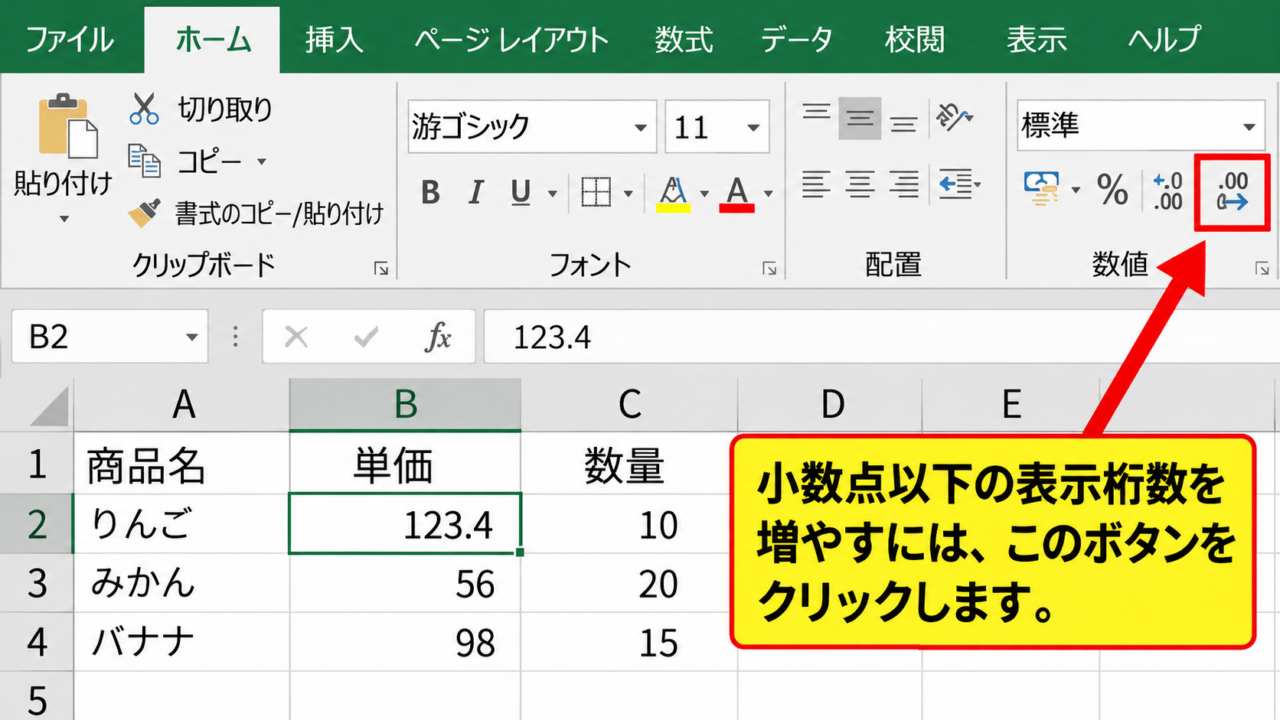
Task: Apply yellow fill color
Action: (x=673, y=193)
